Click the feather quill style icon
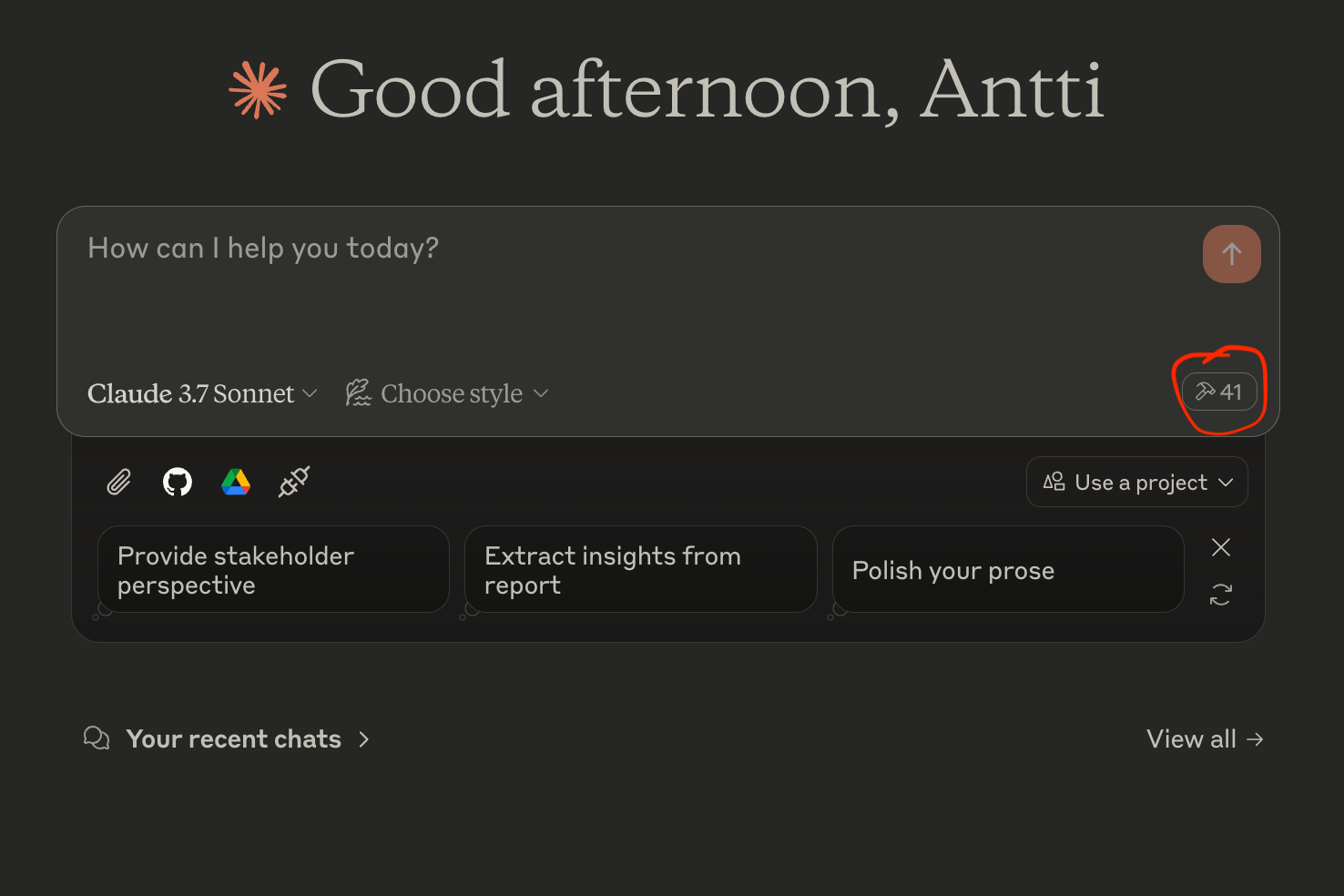The image size is (1344, 896). [358, 392]
